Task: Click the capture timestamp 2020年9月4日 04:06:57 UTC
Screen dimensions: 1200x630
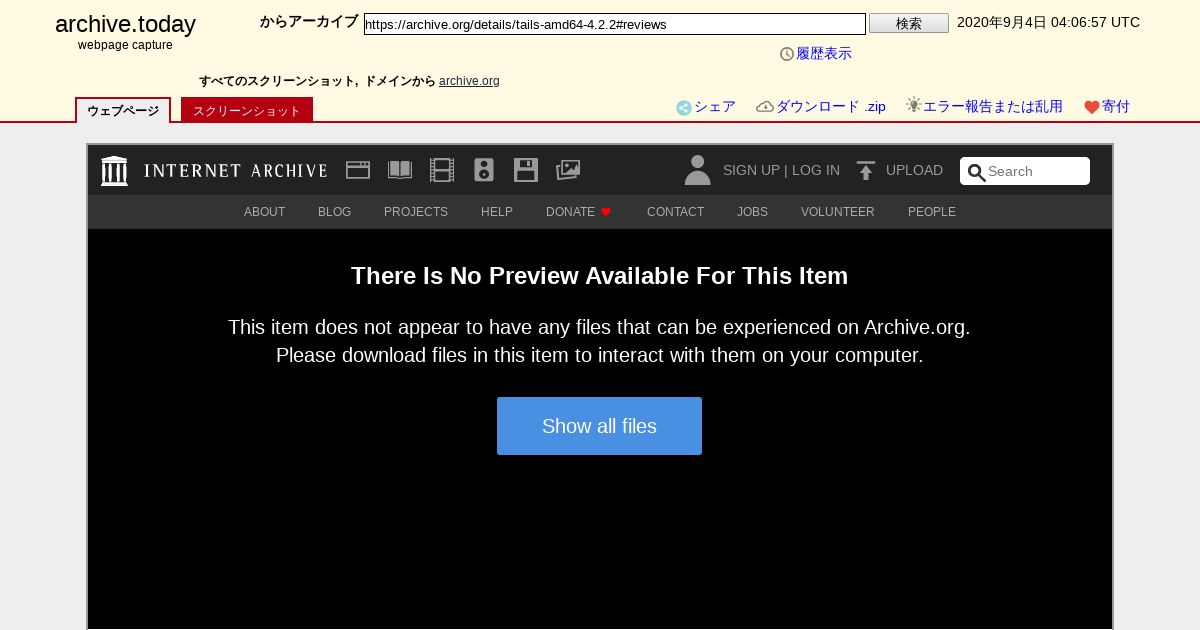Action: tap(1048, 22)
